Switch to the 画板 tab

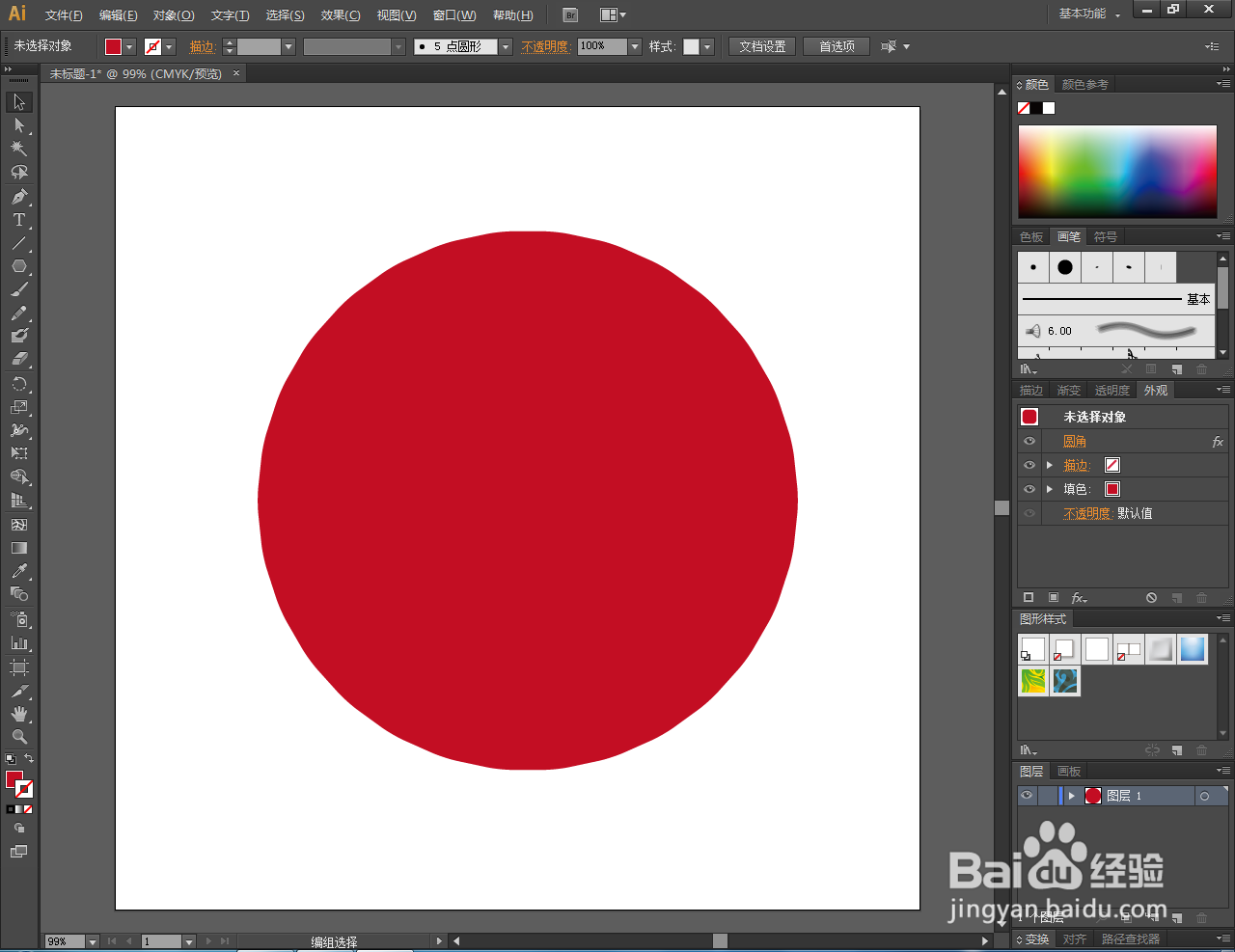pyautogui.click(x=1069, y=771)
